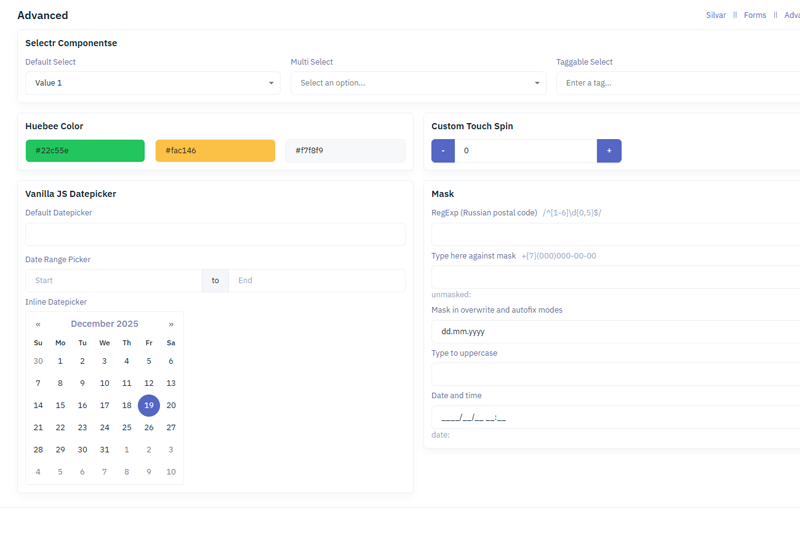Image resolution: width=800 pixels, height=533 pixels.
Task: Click the #f7f8f9 color field
Action: tap(345, 151)
